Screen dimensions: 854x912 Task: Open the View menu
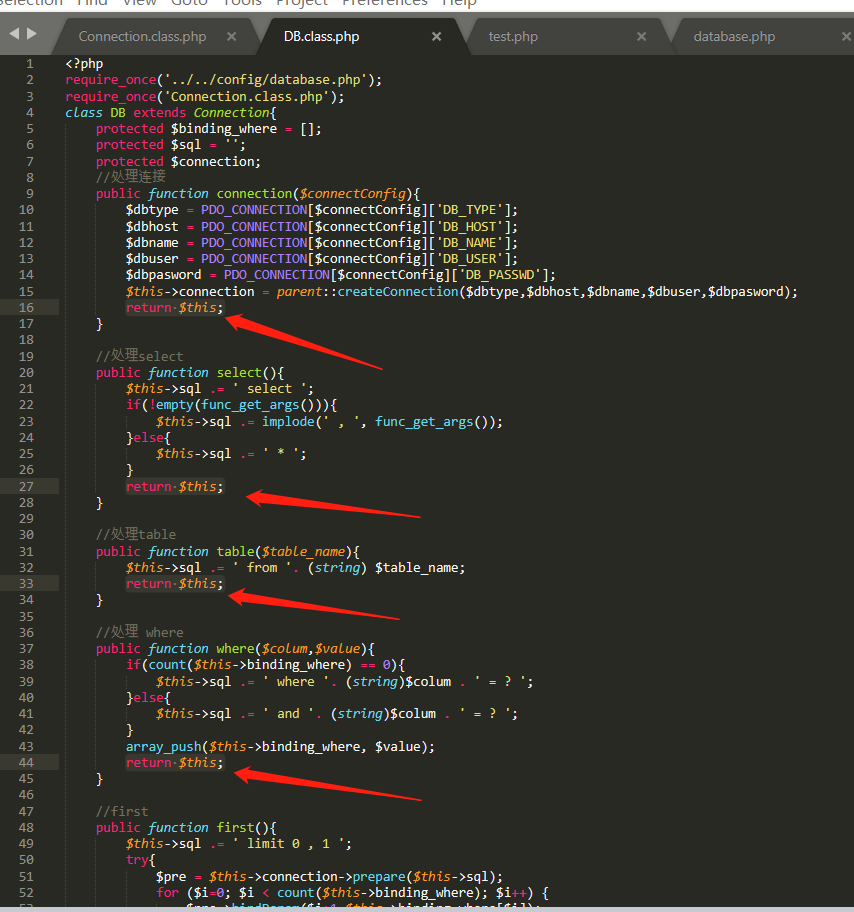click(139, 4)
